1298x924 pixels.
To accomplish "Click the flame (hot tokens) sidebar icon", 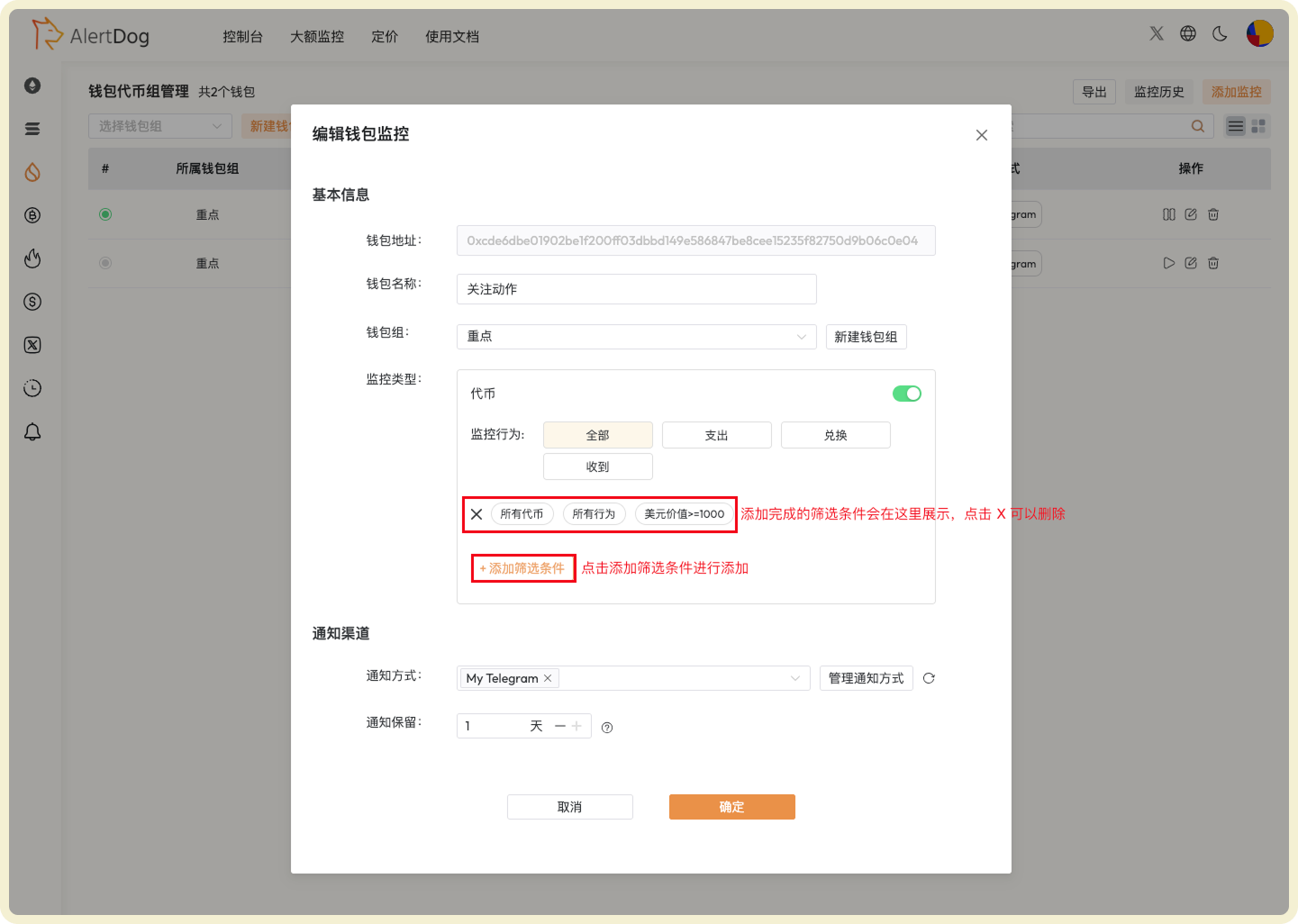I will 32,258.
